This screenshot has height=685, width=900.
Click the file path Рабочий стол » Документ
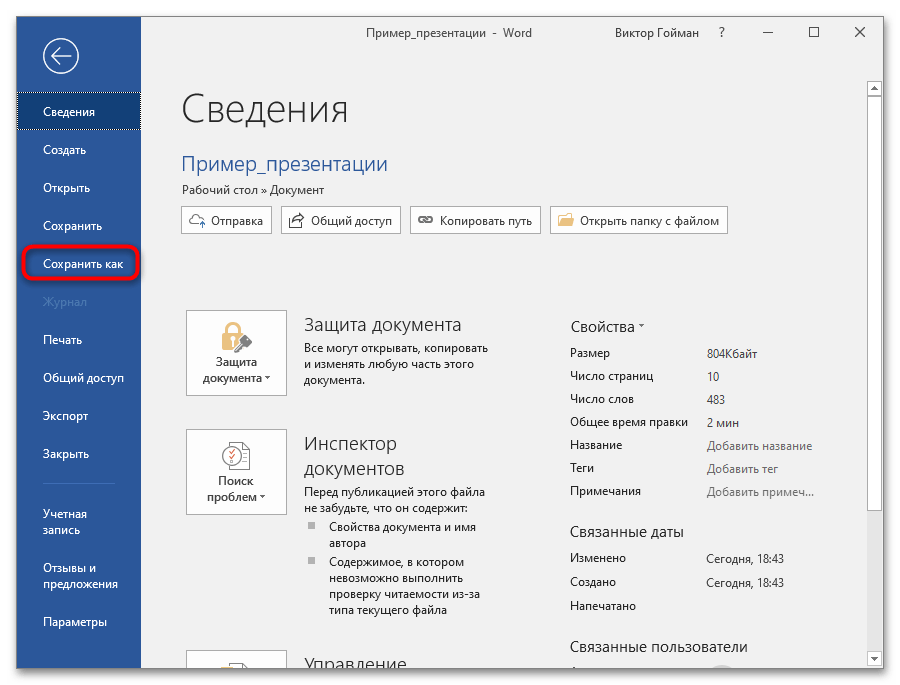253,190
